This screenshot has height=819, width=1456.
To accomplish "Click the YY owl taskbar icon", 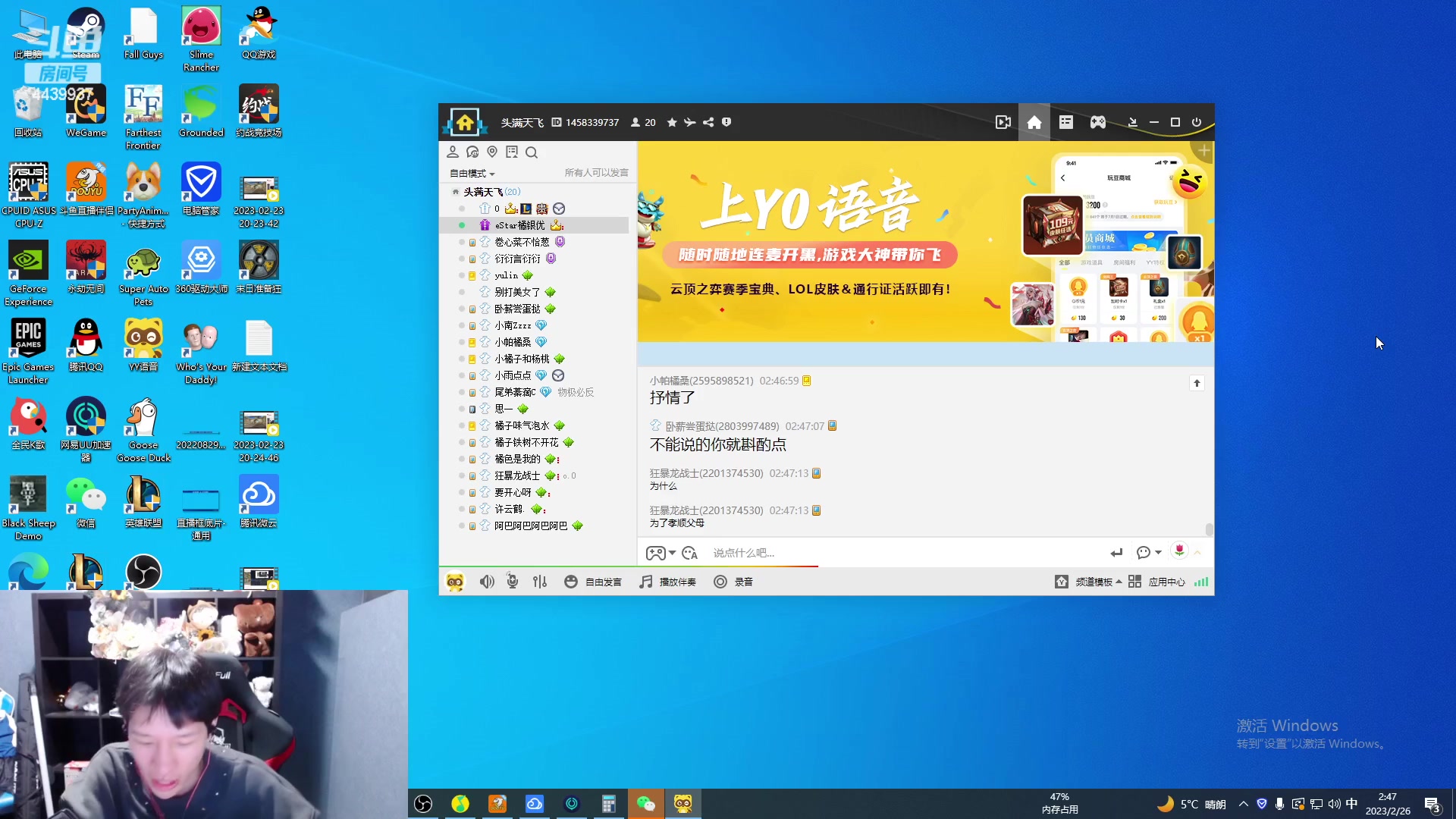I will pyautogui.click(x=683, y=803).
